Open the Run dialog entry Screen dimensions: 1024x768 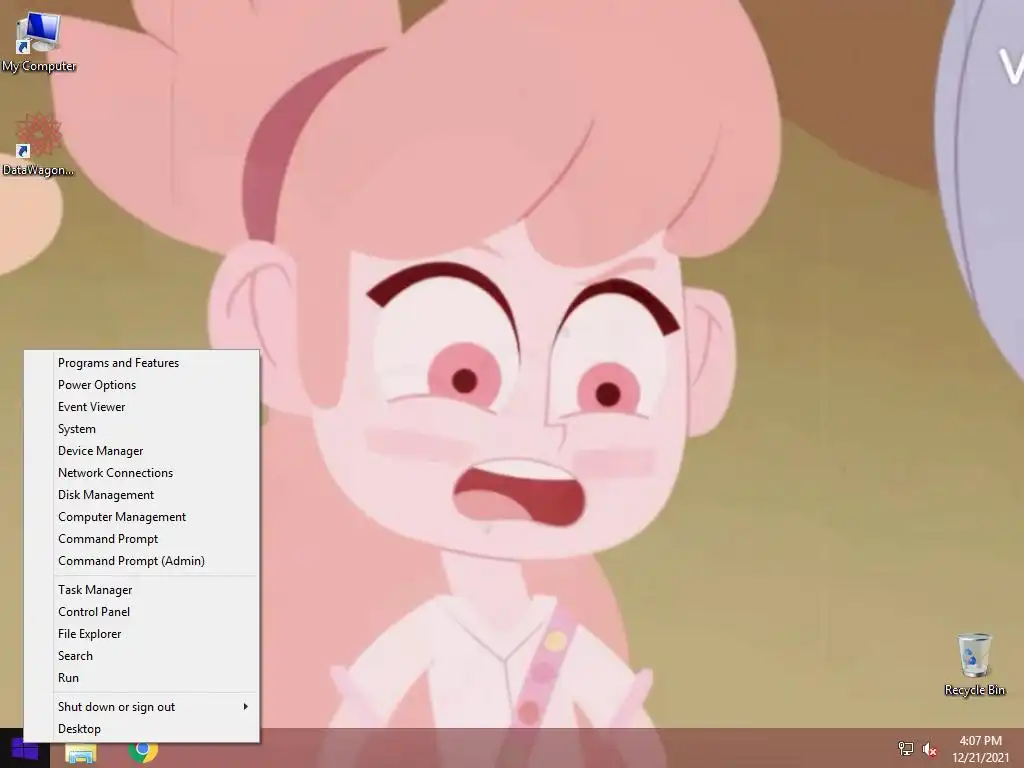[x=142, y=678]
